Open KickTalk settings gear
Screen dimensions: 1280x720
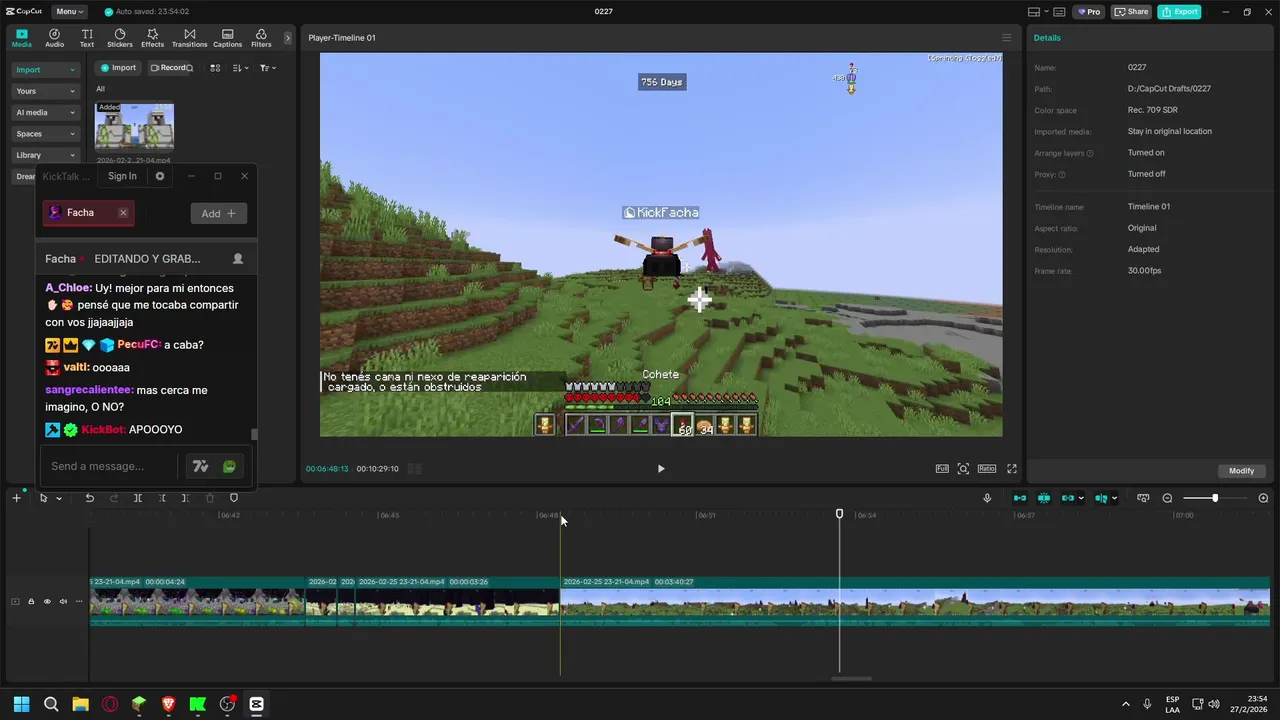(159, 176)
